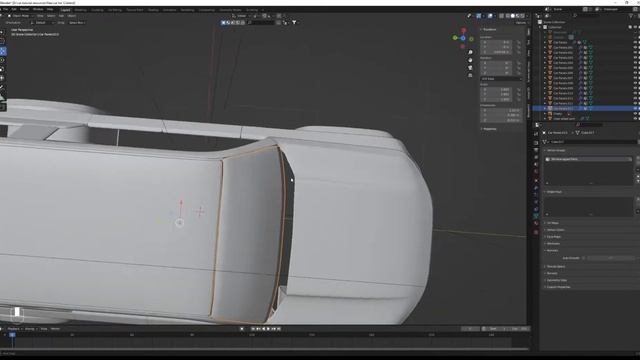
Task: Select the Annotate pencil tool
Action: coord(2,88)
